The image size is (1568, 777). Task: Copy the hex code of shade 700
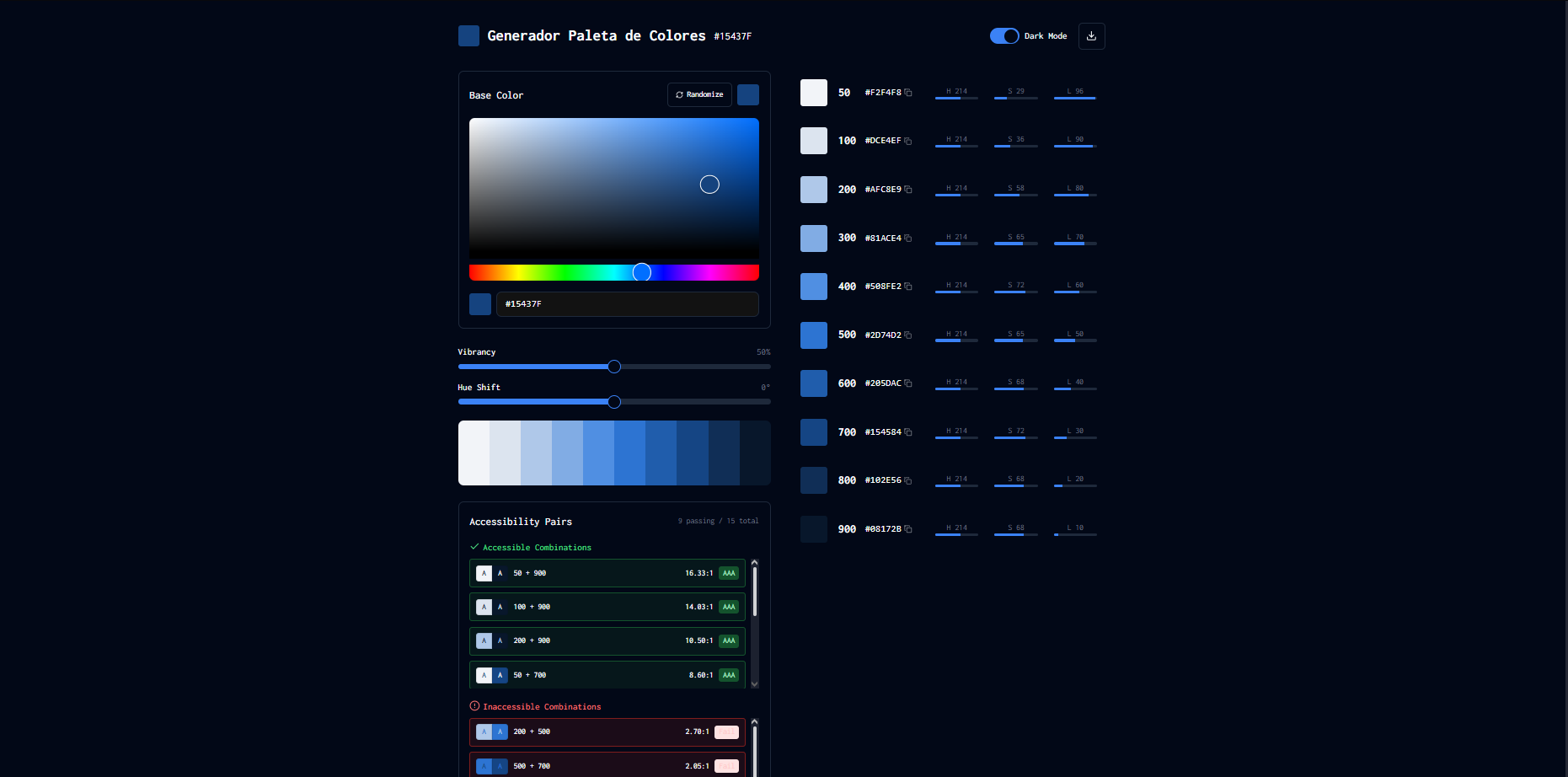coord(909,431)
